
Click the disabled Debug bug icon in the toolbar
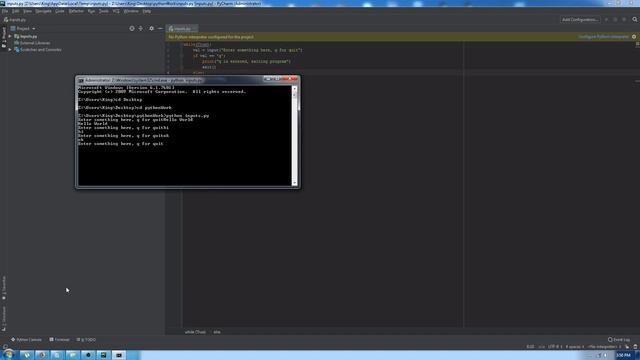(x=616, y=20)
